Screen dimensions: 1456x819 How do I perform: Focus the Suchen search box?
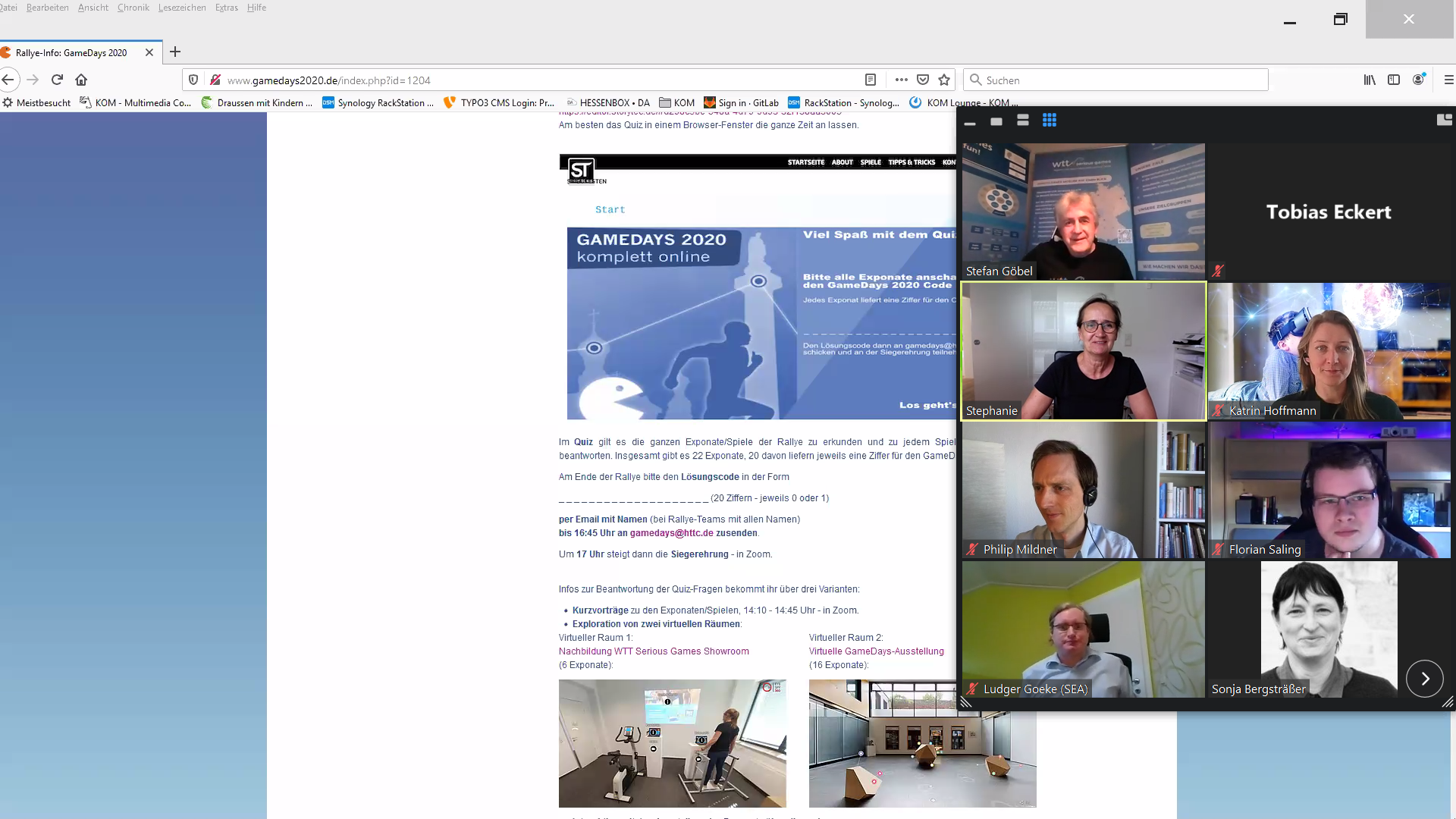(1116, 80)
